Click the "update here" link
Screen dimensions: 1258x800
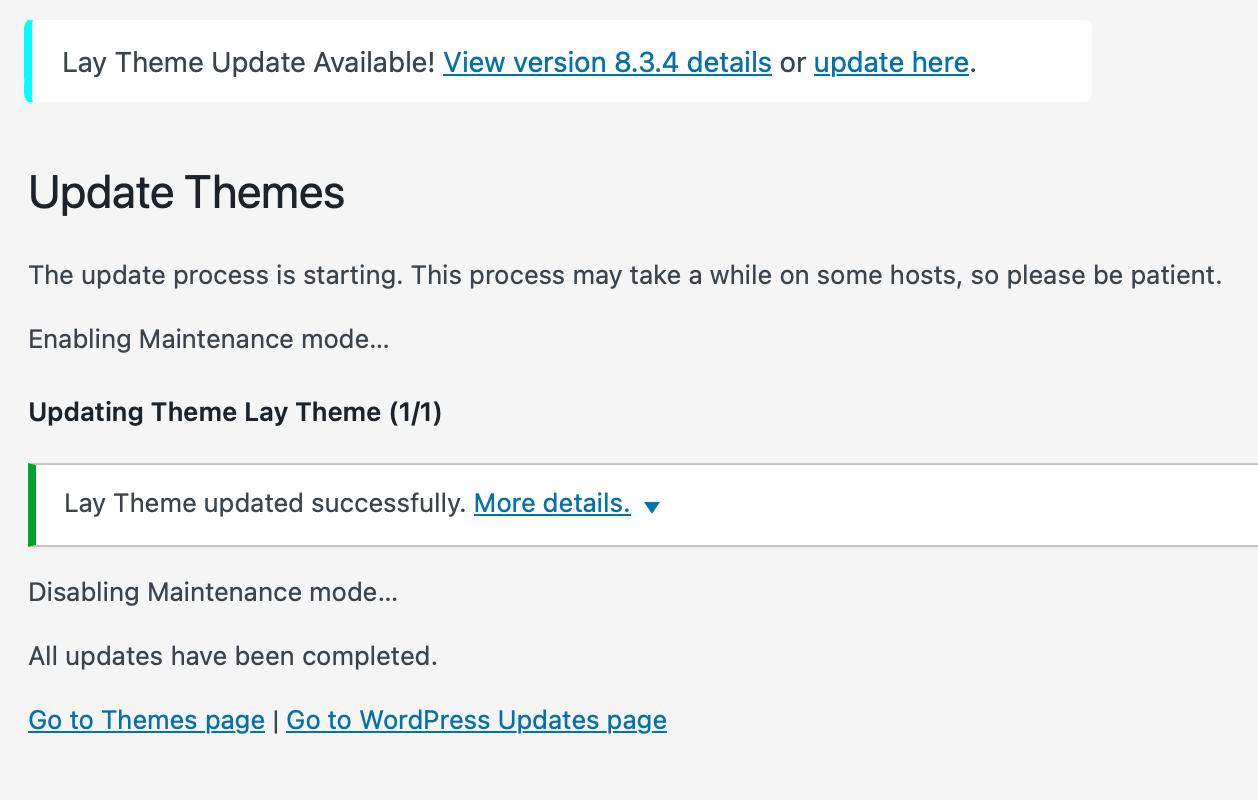point(891,63)
